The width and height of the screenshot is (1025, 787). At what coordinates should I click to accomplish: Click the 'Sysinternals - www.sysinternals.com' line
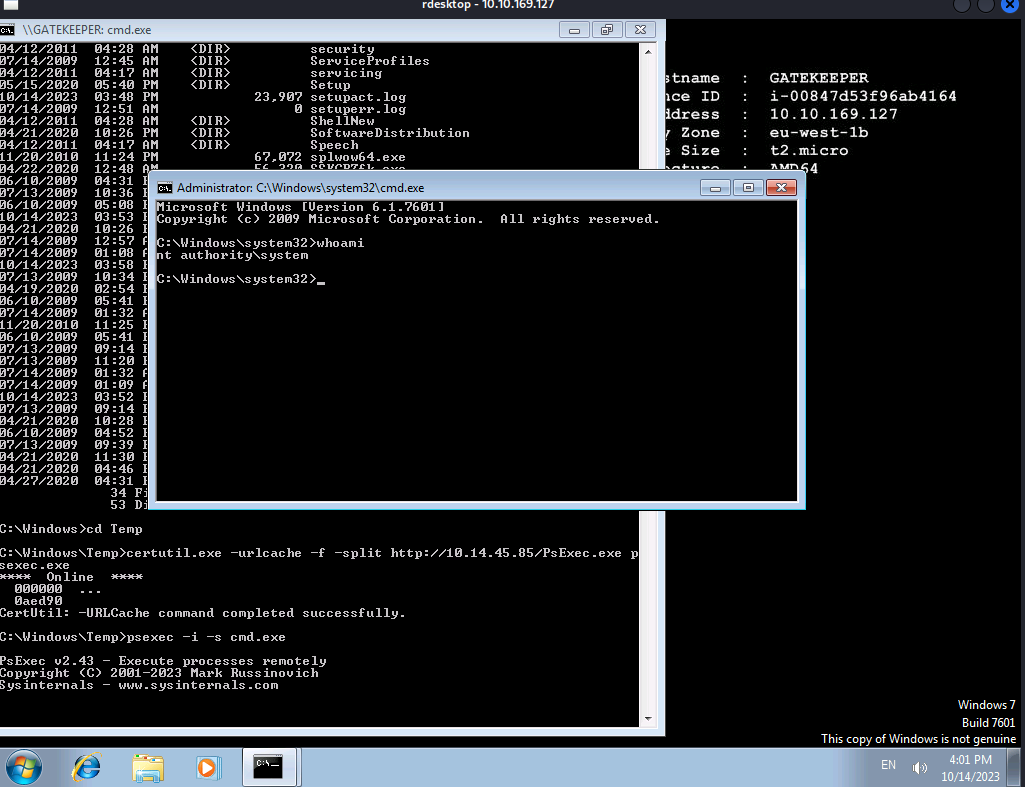pos(139,685)
